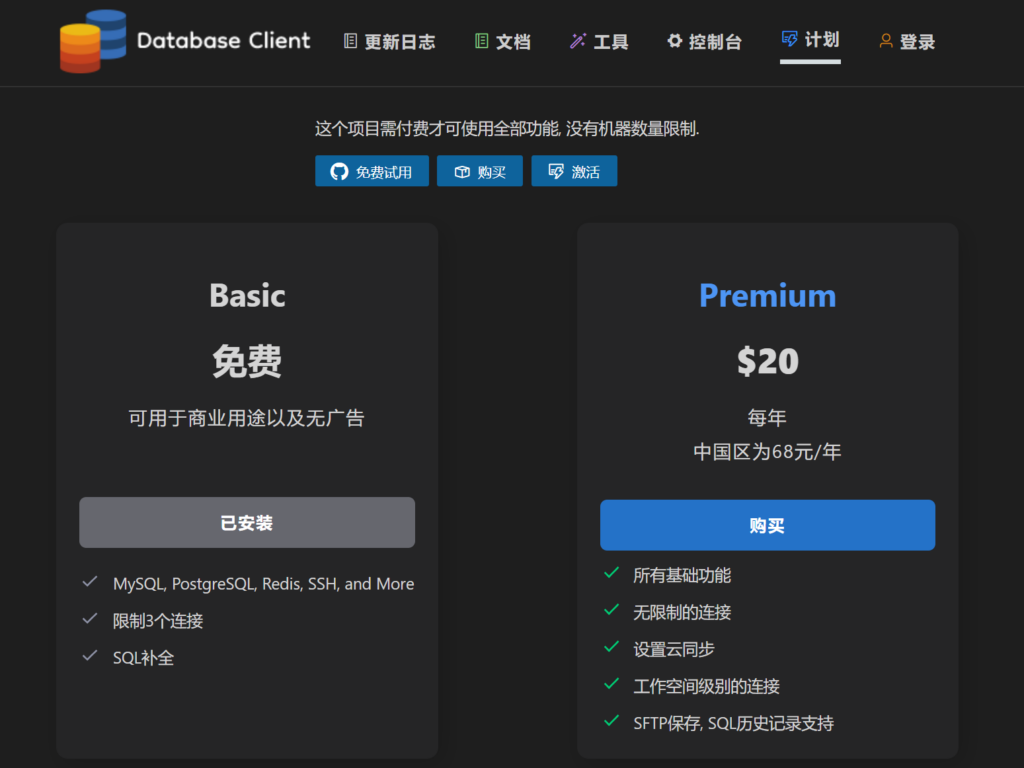
Task: Click the magic wand icon beside 工具
Action: pos(578,41)
